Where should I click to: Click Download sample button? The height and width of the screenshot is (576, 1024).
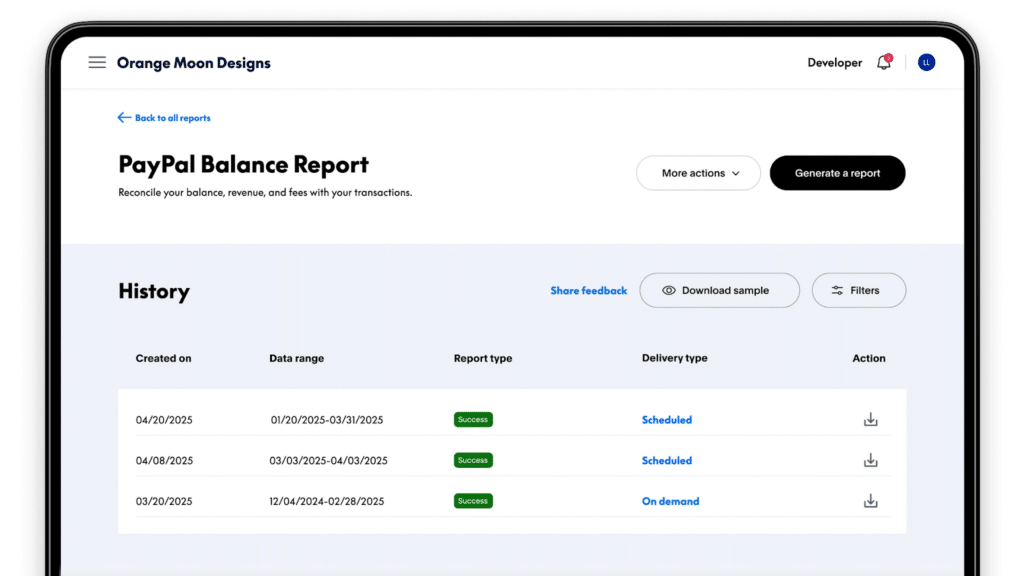[x=719, y=290]
